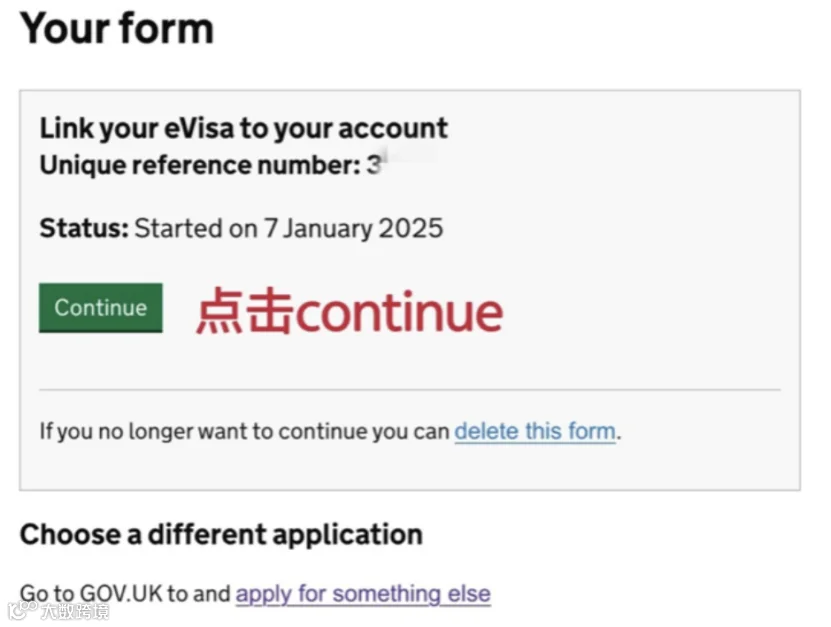The width and height of the screenshot is (831, 627).
Task: Click the 'Unique reference number' label
Action: pyautogui.click(x=200, y=165)
